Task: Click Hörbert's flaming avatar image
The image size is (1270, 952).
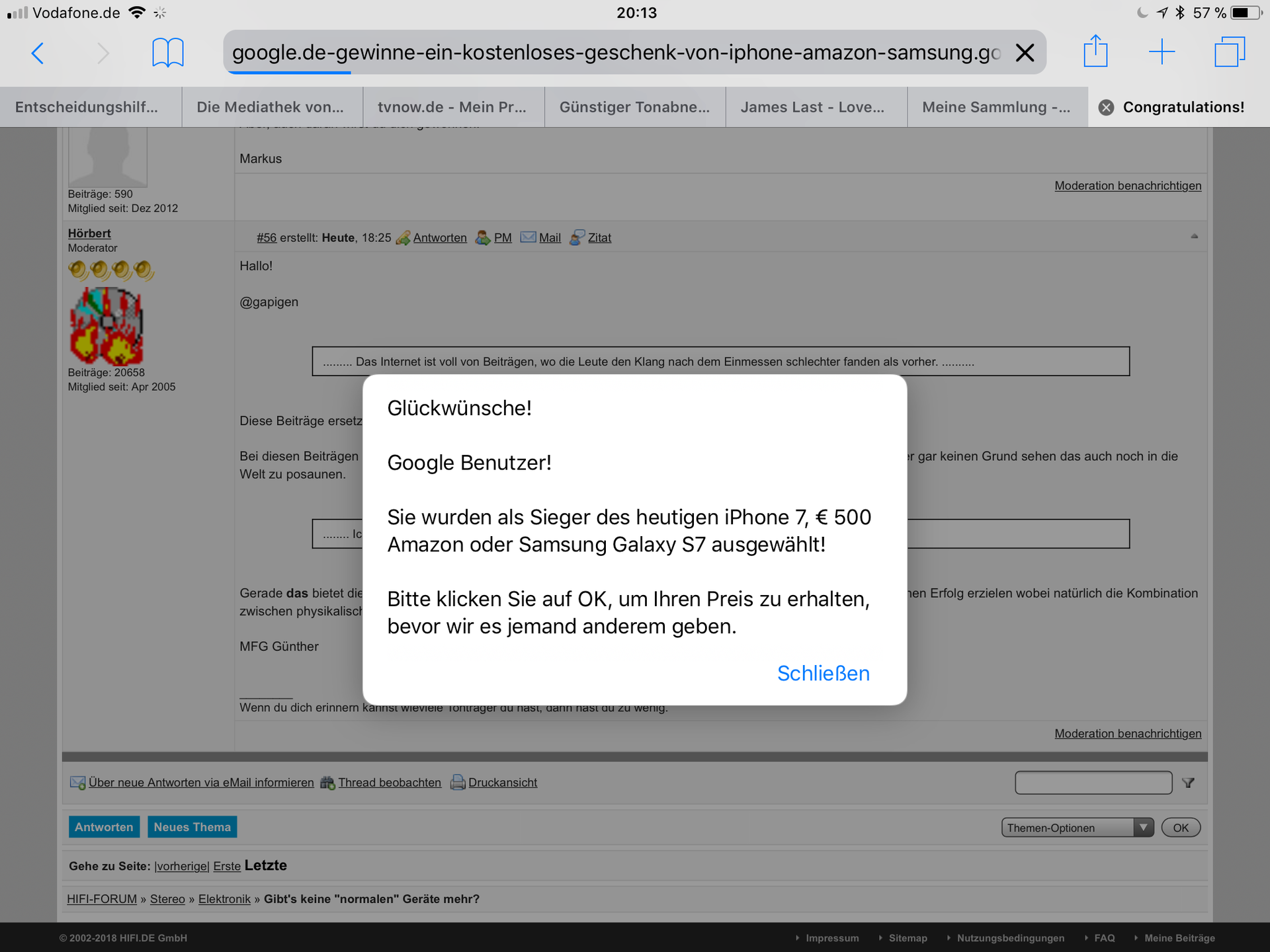Action: pos(106,326)
